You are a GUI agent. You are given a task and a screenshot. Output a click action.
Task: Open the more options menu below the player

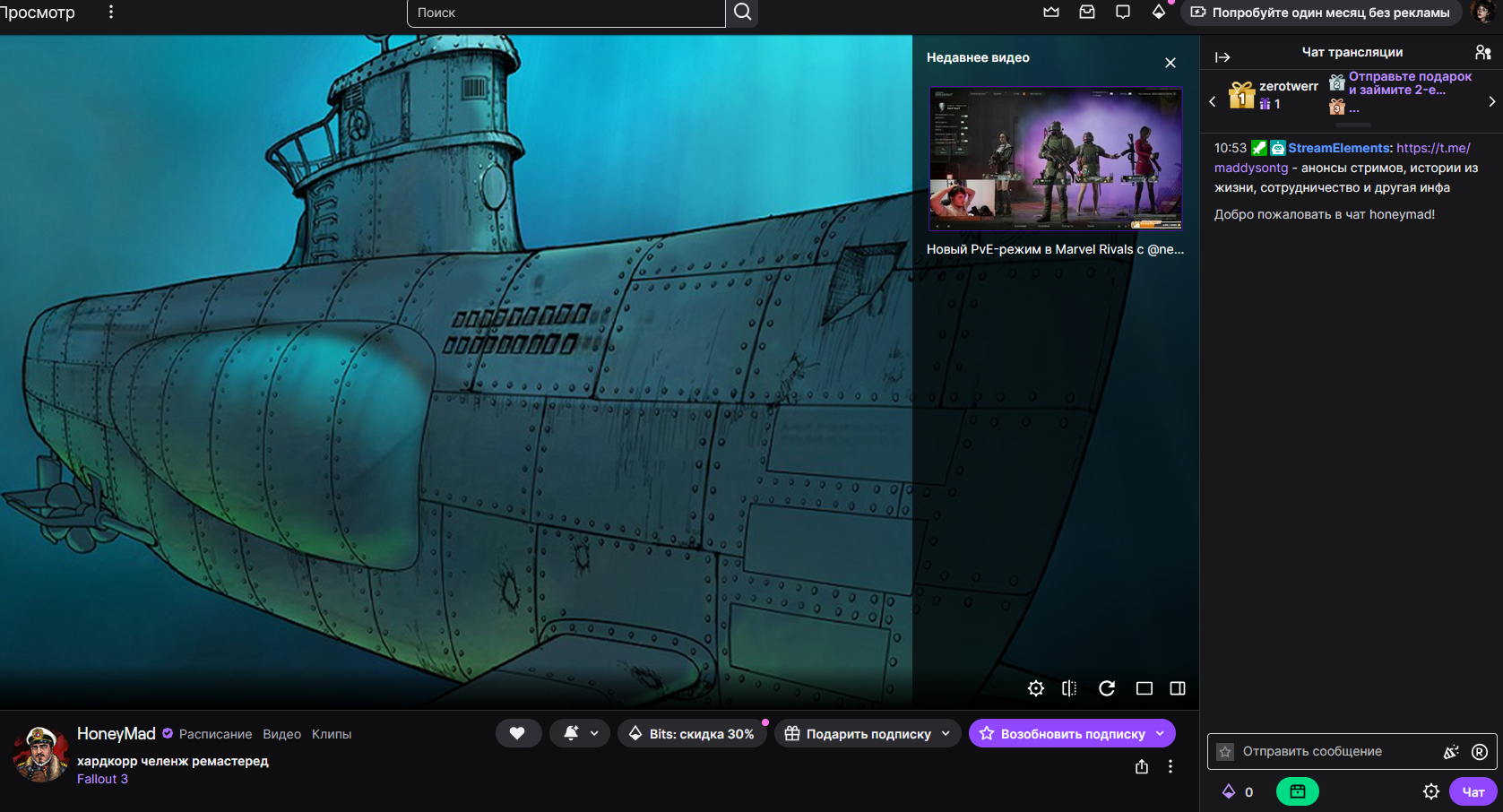tap(1170, 766)
